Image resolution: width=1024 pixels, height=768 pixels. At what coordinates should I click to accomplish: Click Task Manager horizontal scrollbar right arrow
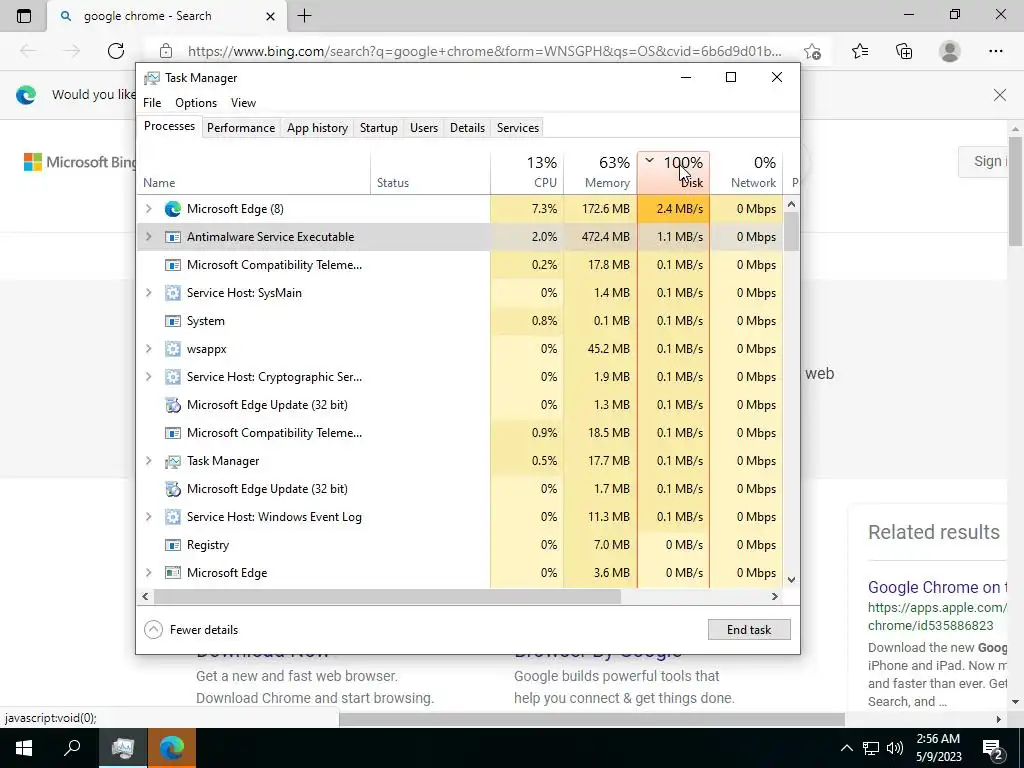[775, 596]
